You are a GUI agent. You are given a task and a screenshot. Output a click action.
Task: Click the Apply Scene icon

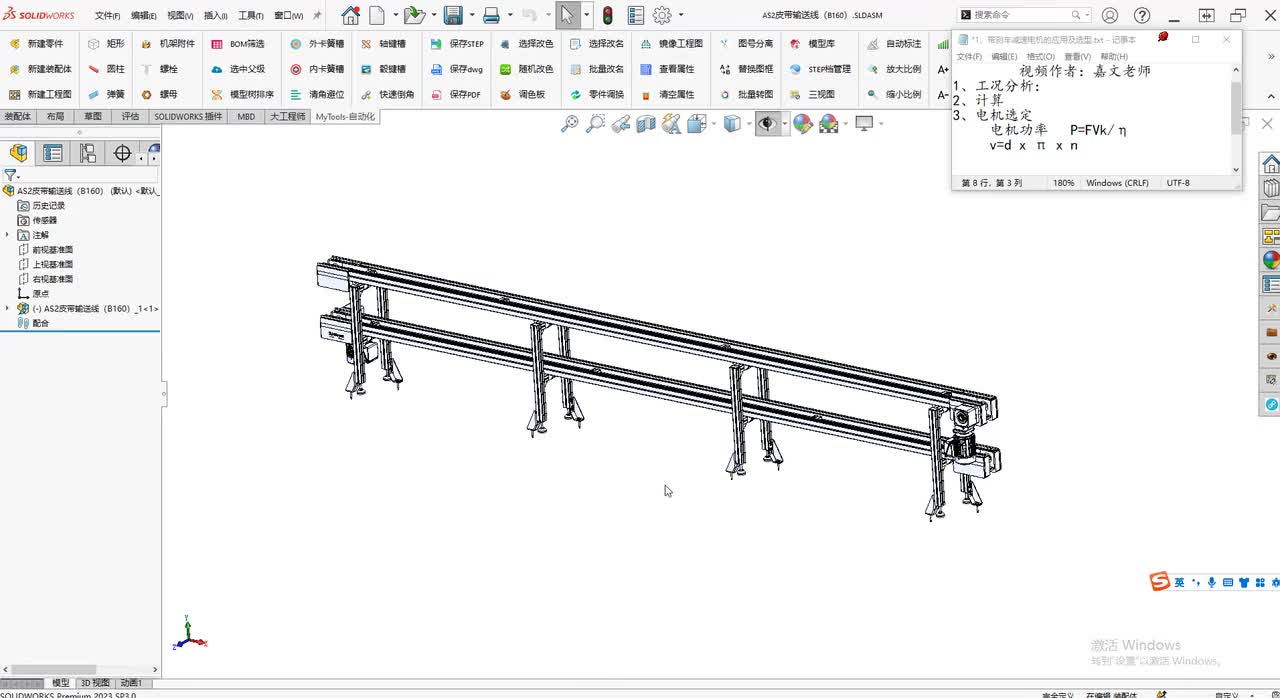pos(828,124)
